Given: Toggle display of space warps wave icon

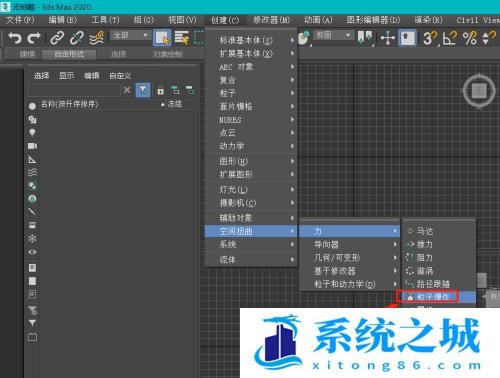Looking at the screenshot, I should 32,172.
